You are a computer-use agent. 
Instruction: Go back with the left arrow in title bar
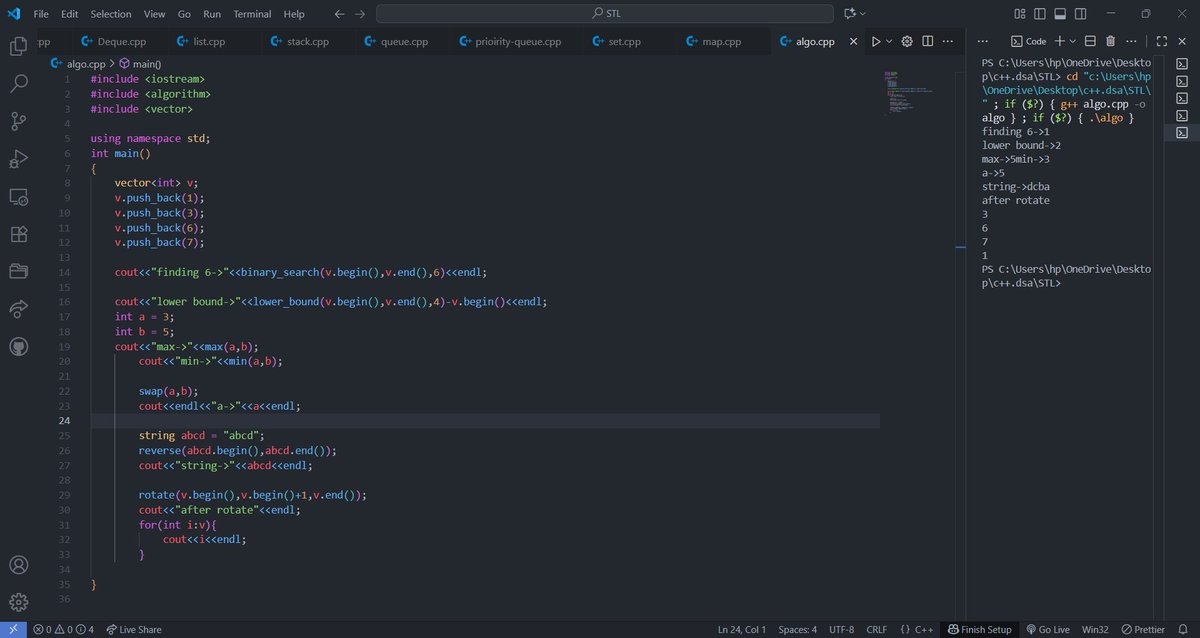(340, 14)
